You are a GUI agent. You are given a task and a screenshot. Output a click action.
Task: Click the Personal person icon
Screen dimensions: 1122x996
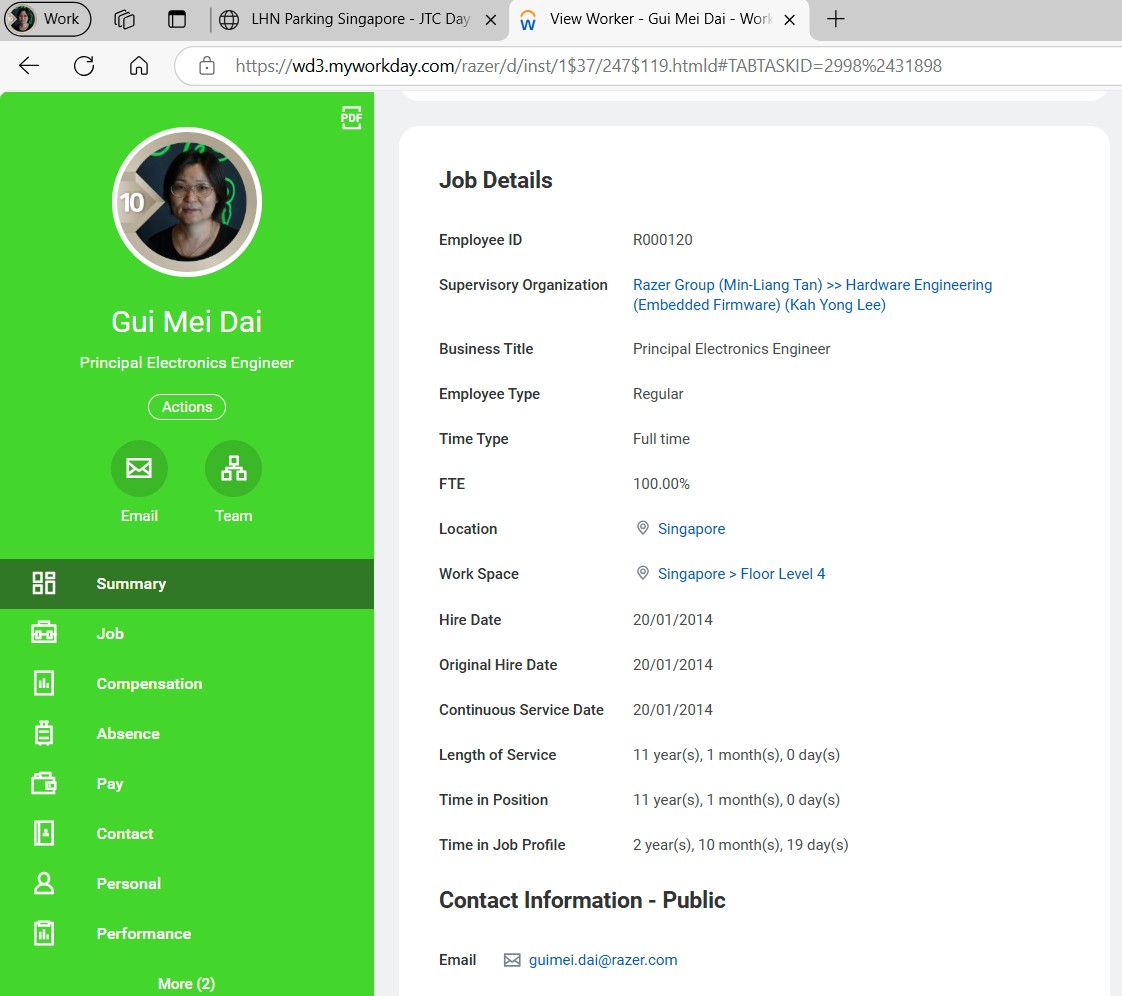point(44,884)
